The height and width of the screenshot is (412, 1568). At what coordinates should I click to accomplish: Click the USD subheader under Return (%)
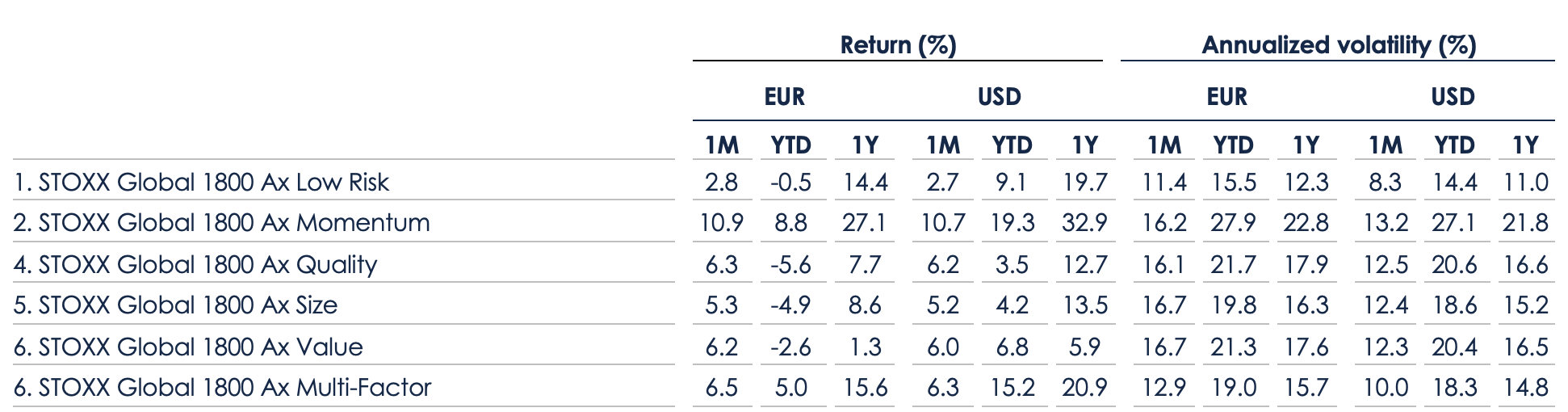pyautogui.click(x=999, y=97)
